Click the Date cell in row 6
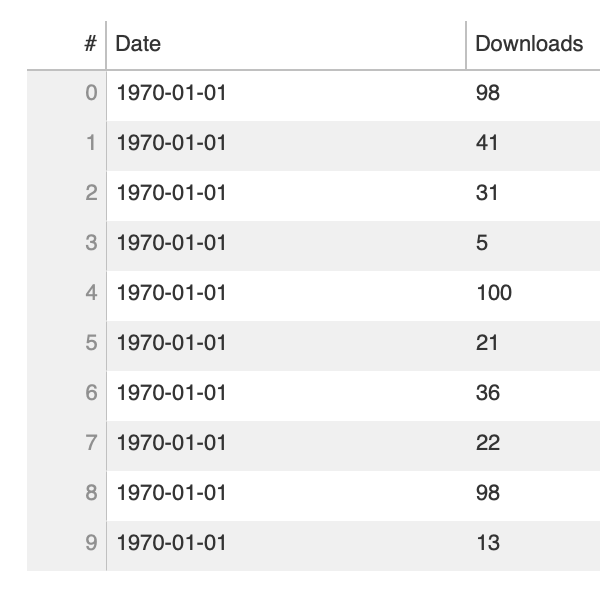The height and width of the screenshot is (600, 600). (172, 393)
